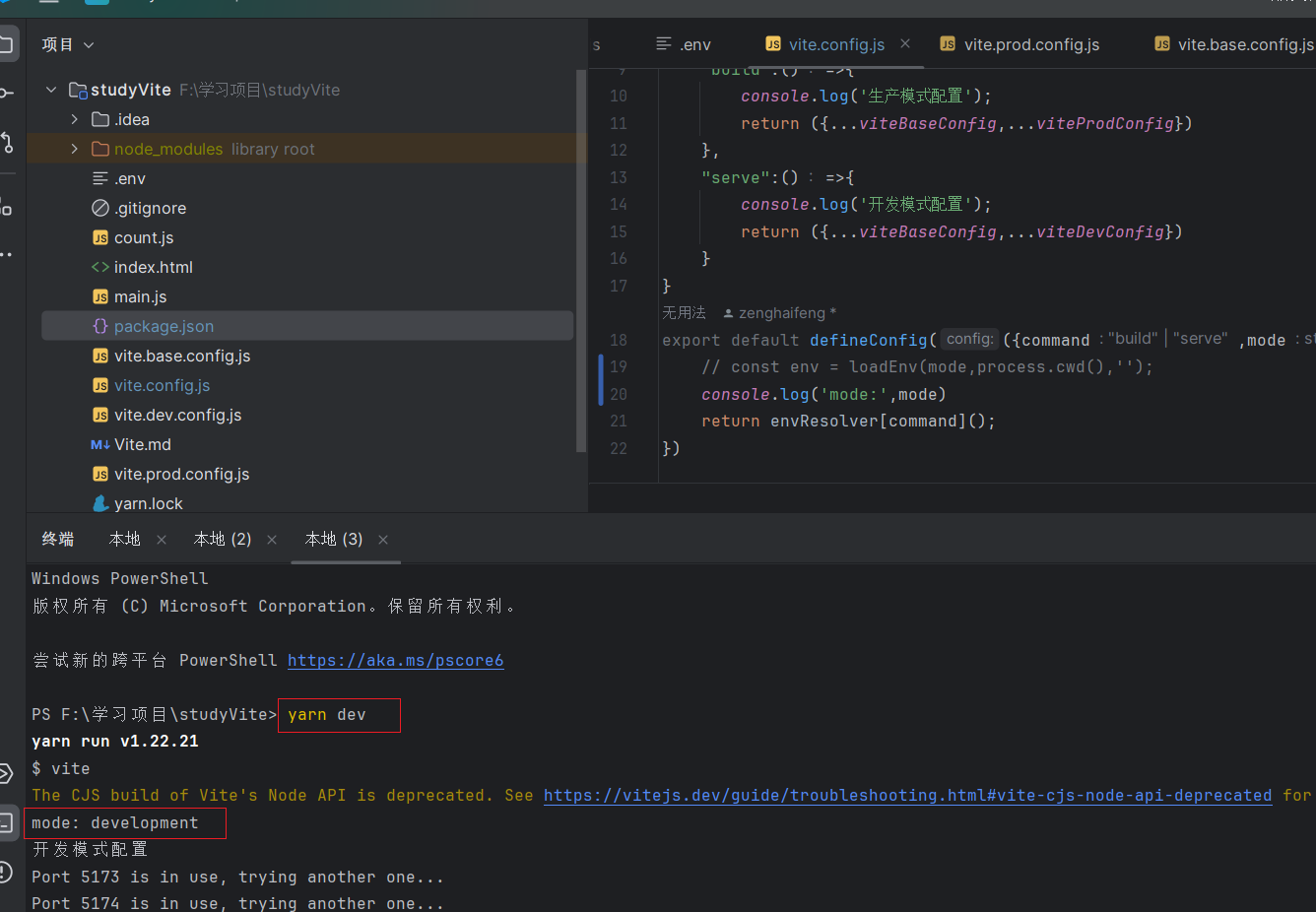Select main.js in project tree
1316x912 pixels.
[x=140, y=296]
